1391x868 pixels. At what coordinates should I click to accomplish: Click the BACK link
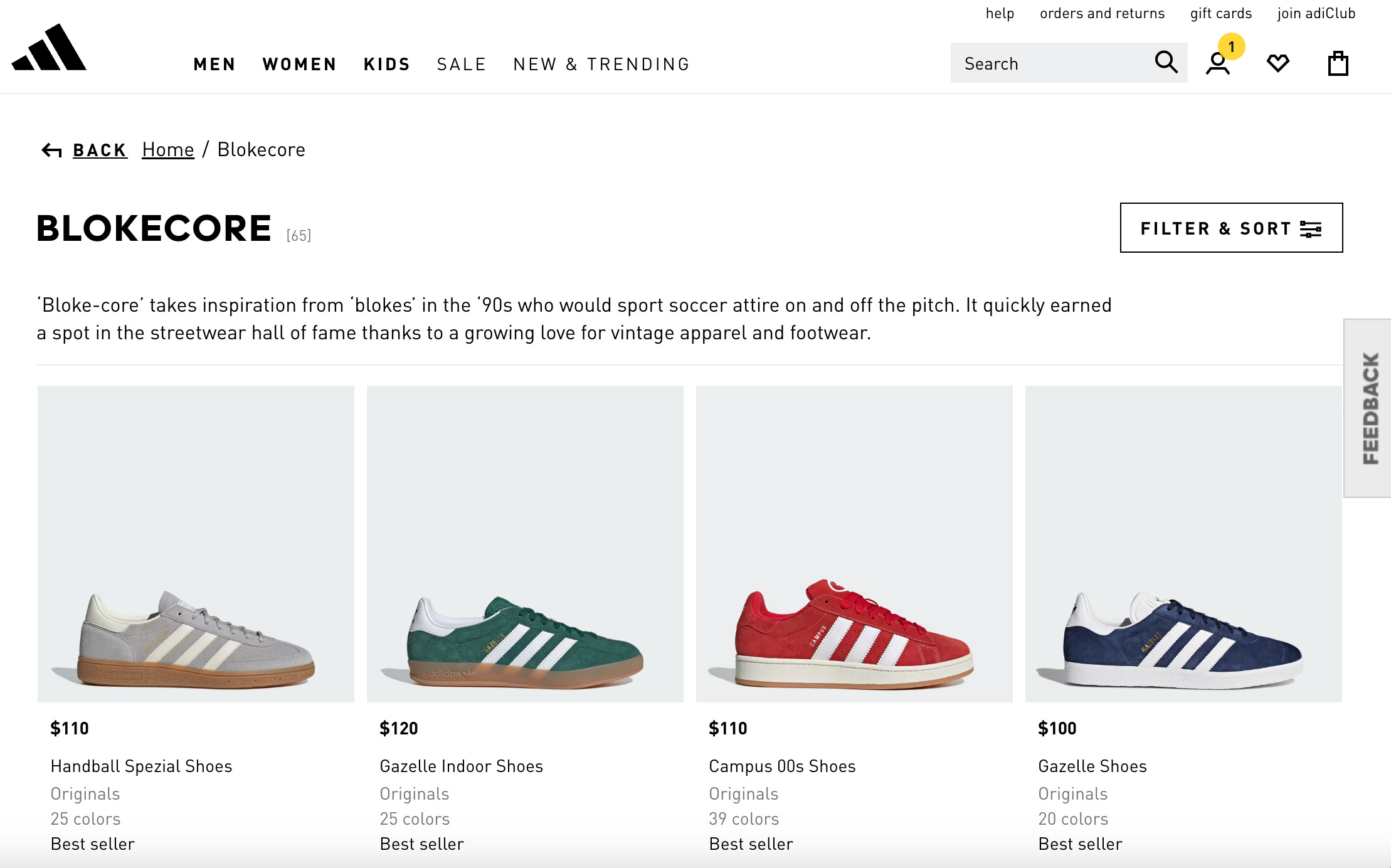(100, 151)
